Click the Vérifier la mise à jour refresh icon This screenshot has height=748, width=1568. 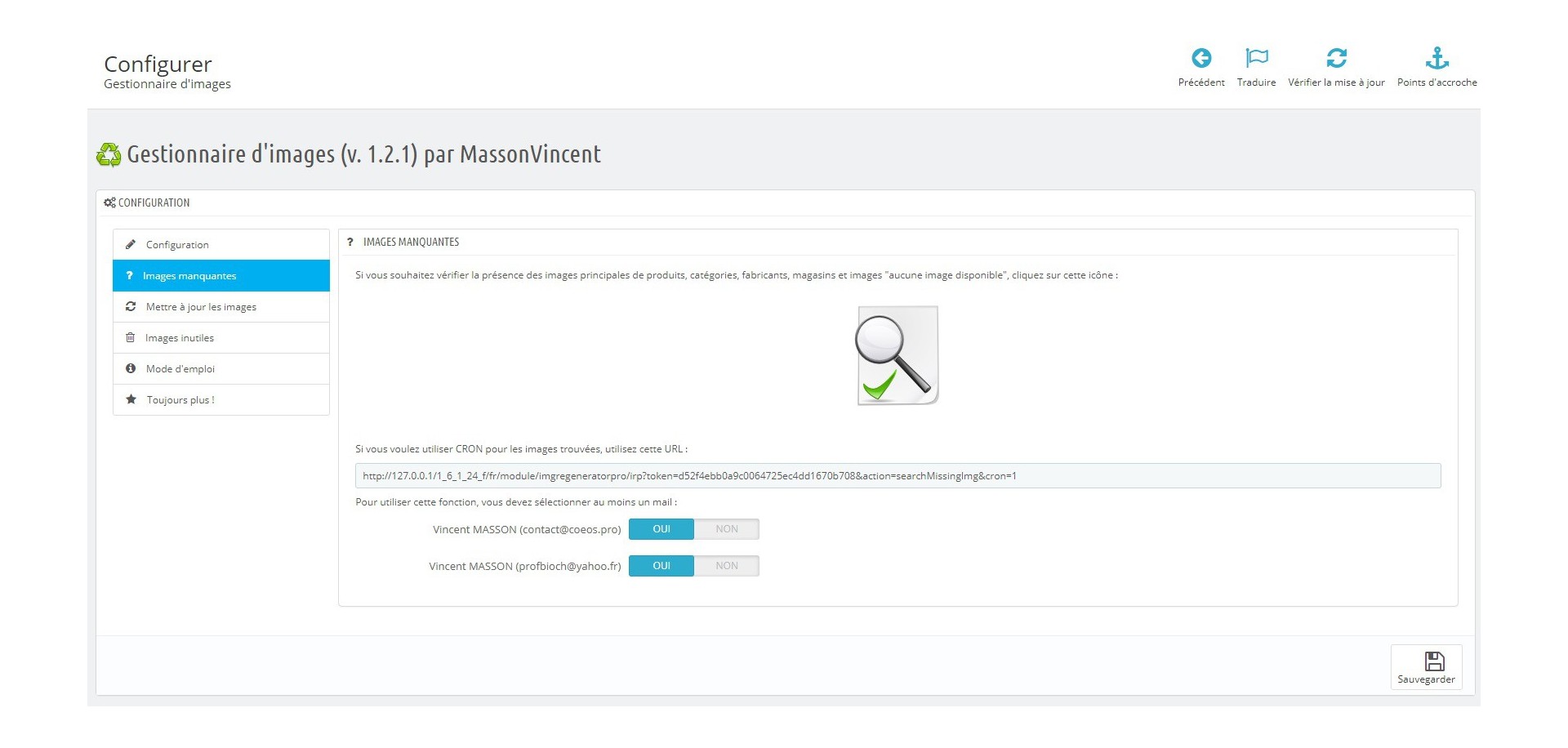click(x=1336, y=58)
